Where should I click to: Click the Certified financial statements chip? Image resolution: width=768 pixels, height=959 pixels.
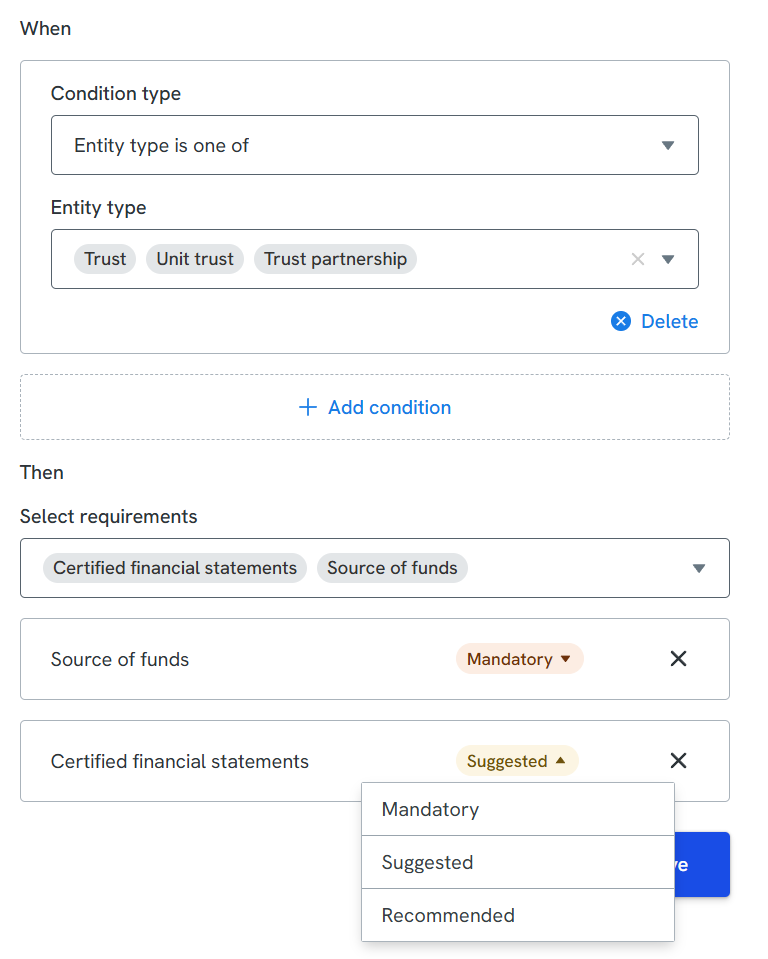pyautogui.click(x=175, y=568)
